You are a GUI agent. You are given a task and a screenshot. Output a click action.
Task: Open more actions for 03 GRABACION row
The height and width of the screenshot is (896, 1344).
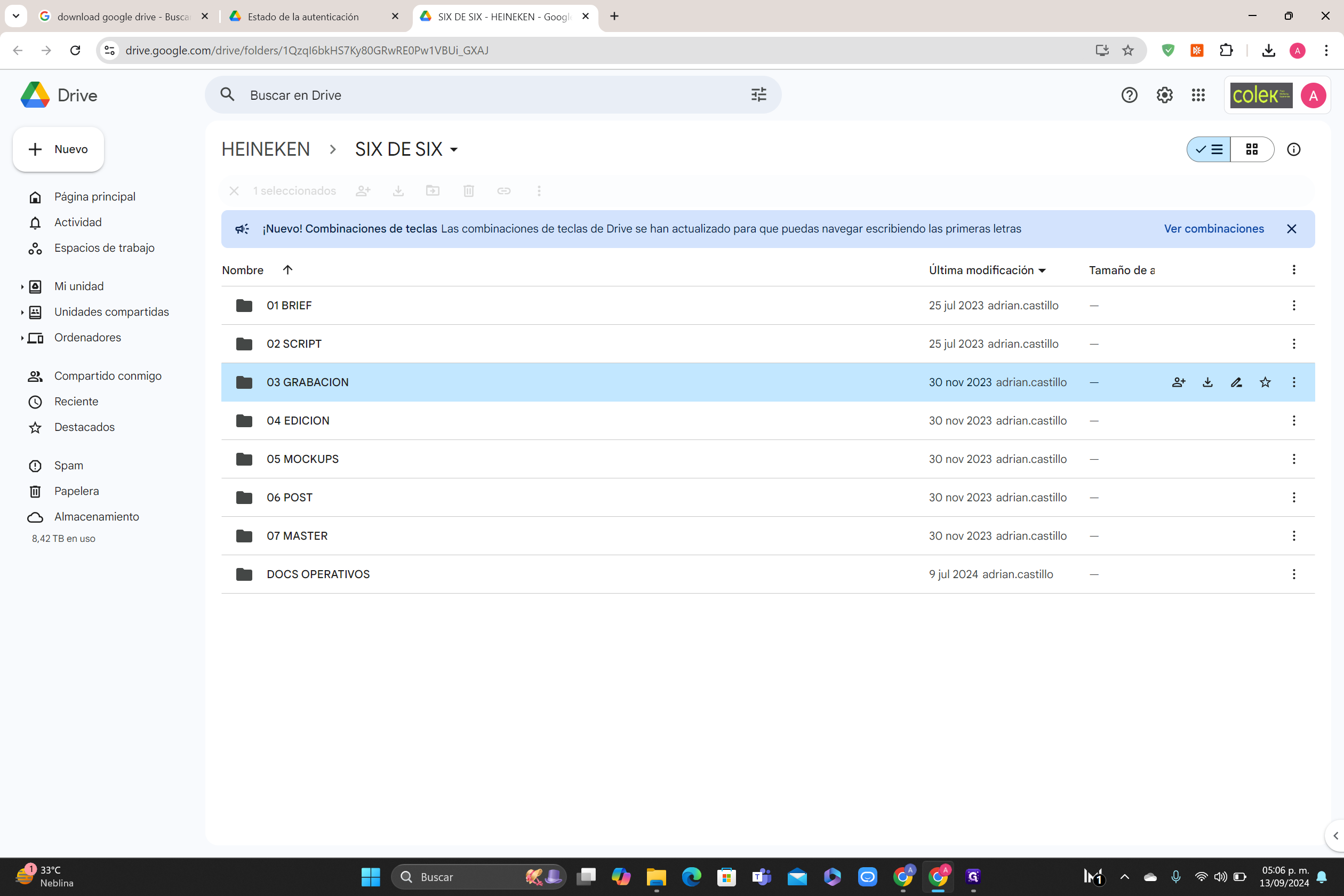pos(1294,382)
